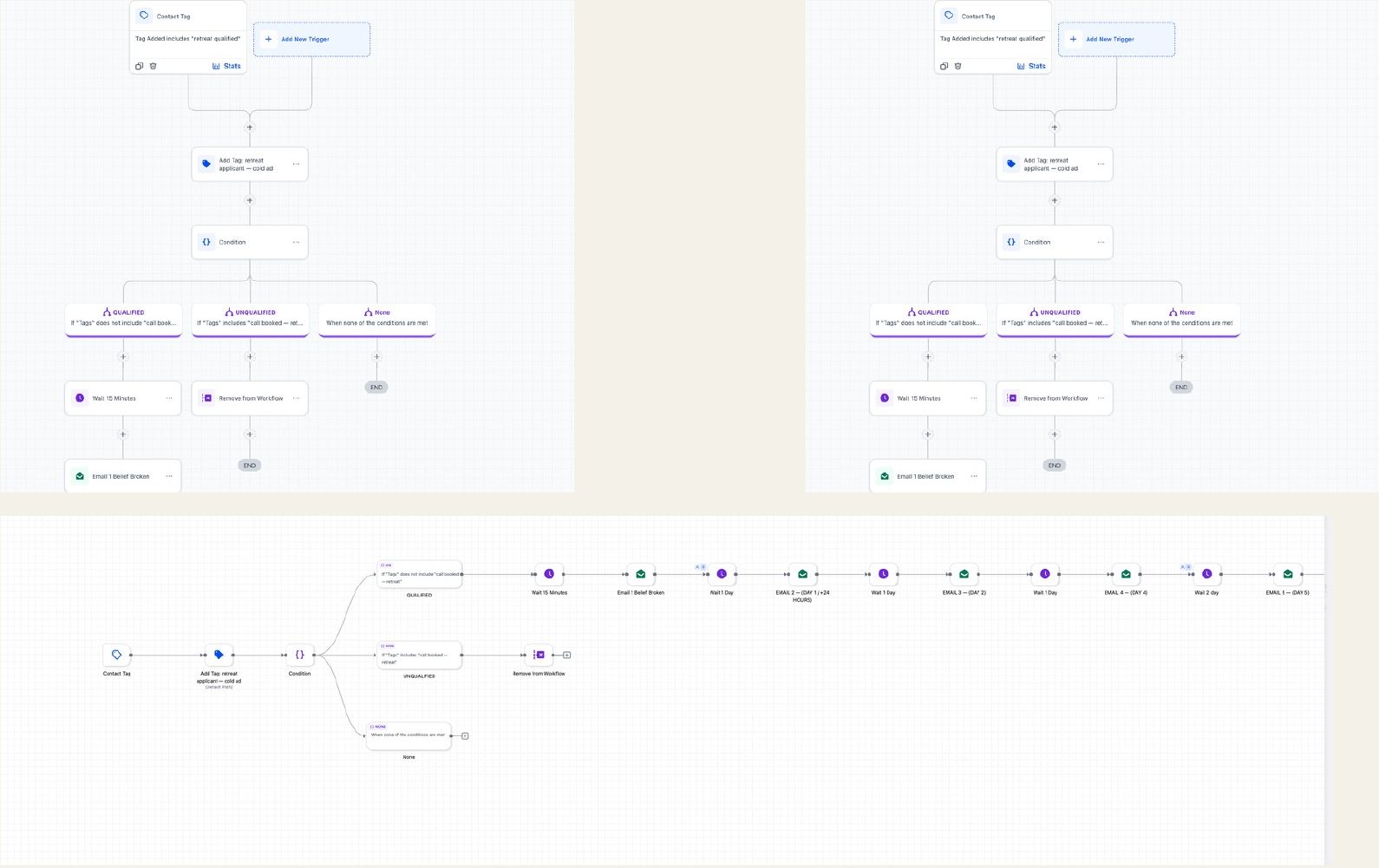Click Email 1 Belief Broken icon in left canvas
The width and height of the screenshot is (1379, 868).
point(80,476)
